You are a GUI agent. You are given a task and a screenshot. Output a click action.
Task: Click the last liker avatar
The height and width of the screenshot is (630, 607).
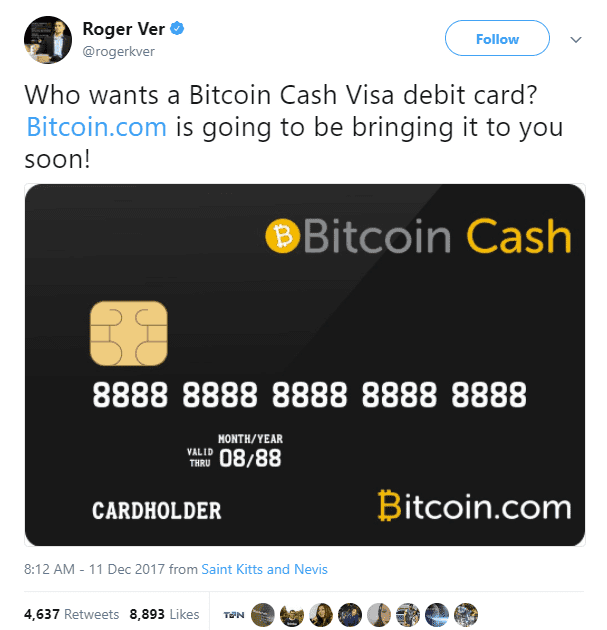pos(466,615)
